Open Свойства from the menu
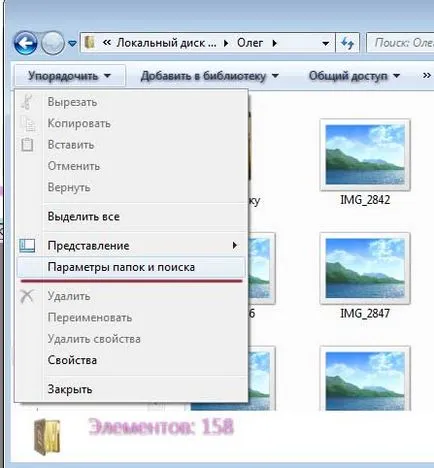Screen dimensions: 434x468 (132, 360)
